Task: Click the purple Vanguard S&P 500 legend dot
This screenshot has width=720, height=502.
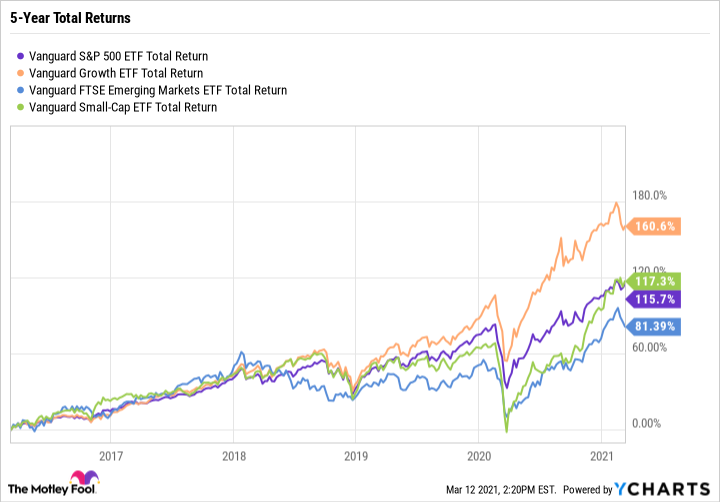Action: coord(20,56)
